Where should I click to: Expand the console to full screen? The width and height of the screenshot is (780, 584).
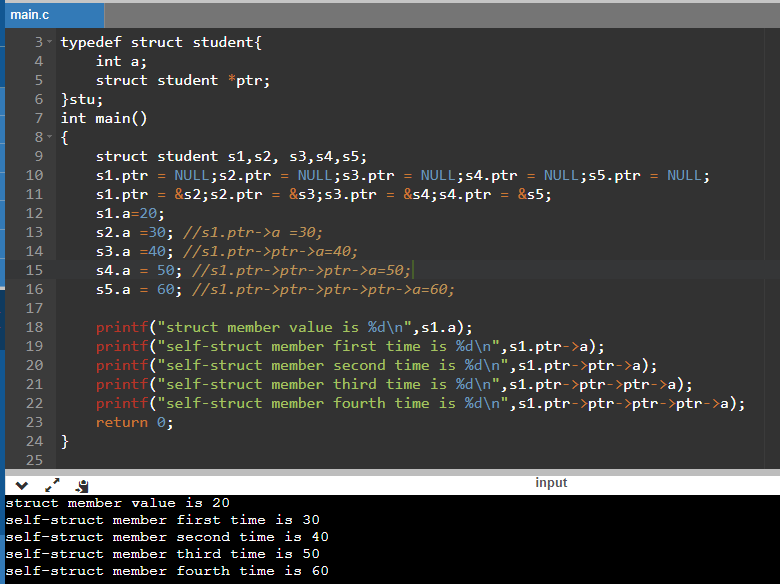click(52, 485)
